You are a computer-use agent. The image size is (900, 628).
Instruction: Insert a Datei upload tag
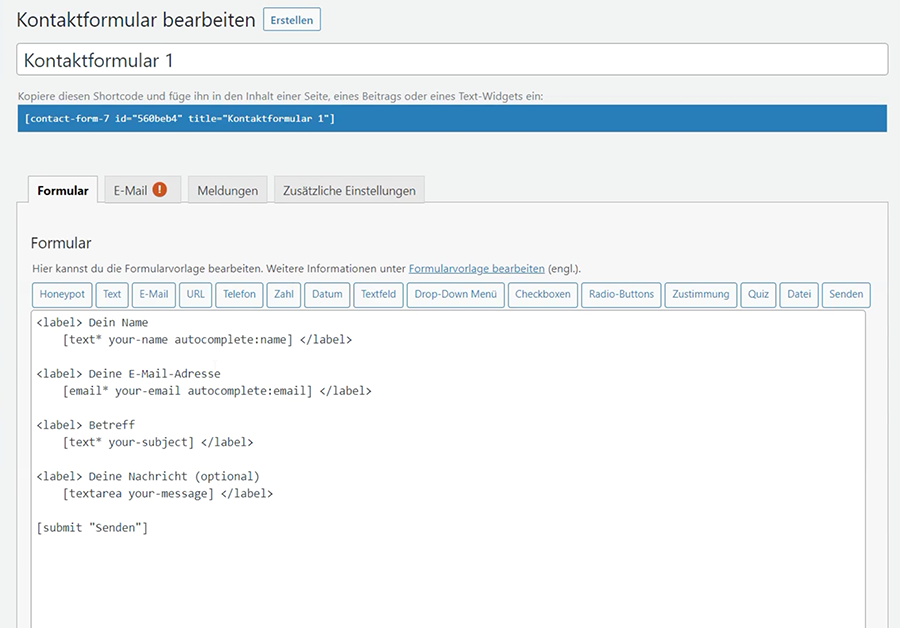click(x=799, y=294)
